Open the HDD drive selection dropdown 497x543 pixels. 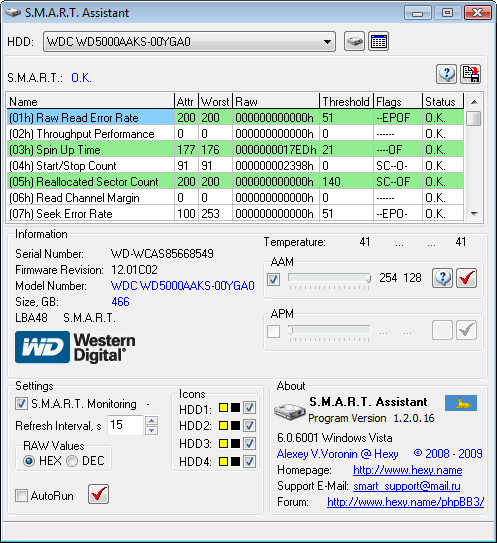pyautogui.click(x=189, y=42)
